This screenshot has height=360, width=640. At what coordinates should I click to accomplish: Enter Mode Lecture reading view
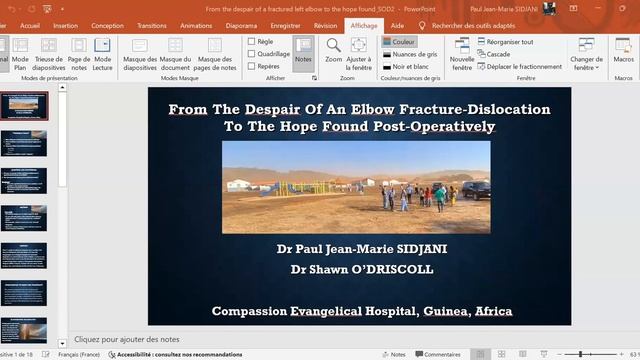point(102,55)
